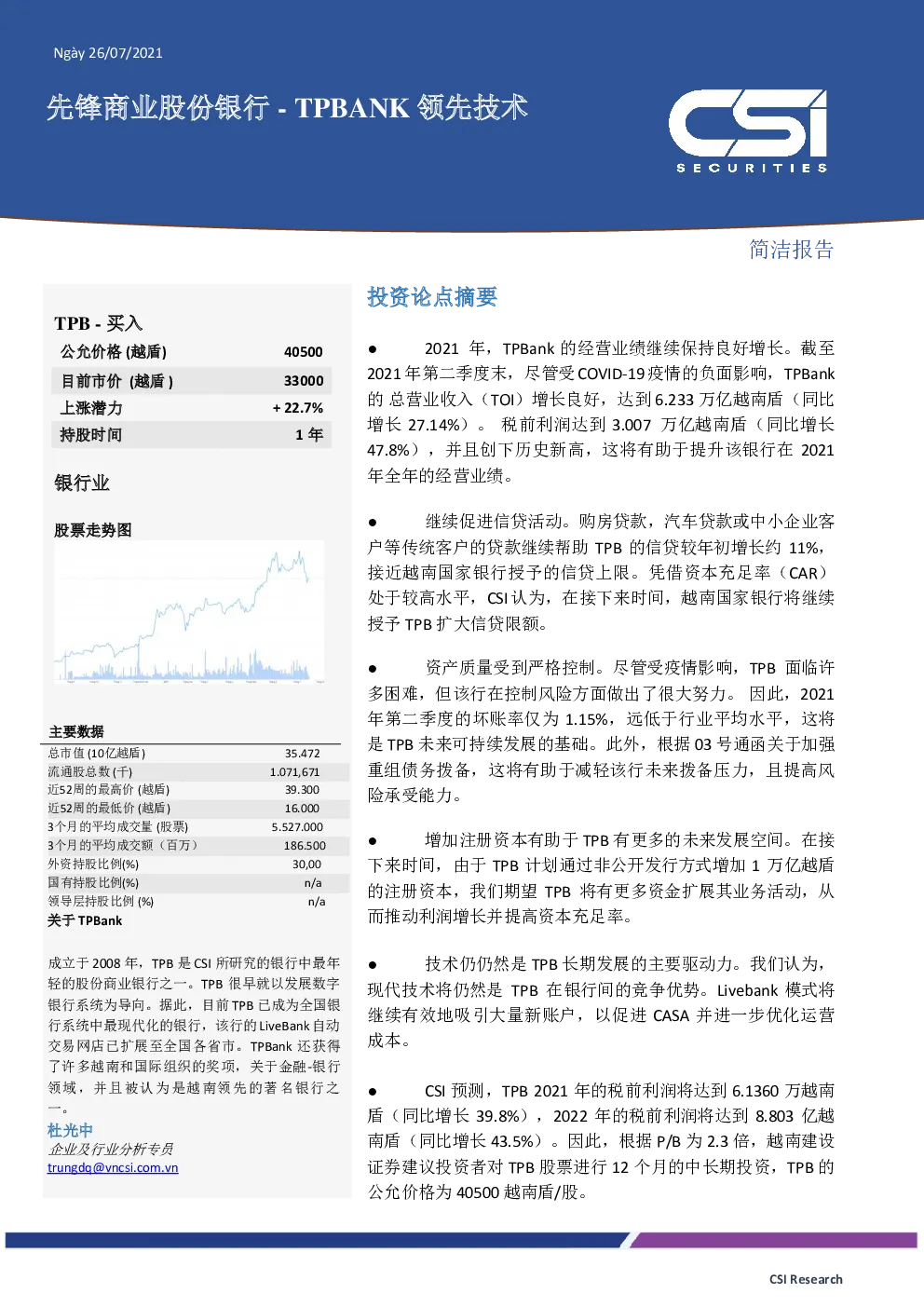This screenshot has width=924, height=1307.
Task: Select the paragraph starting 资产质量受到严格控制
Action: [601, 731]
